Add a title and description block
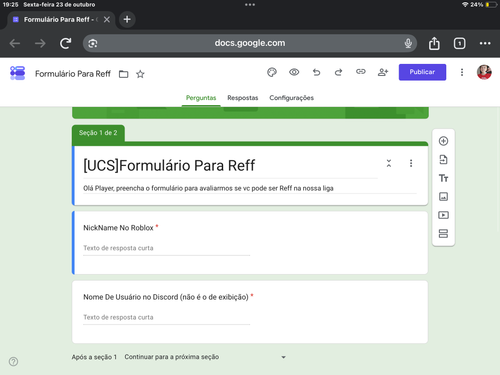This screenshot has width=500, height=375. pos(443,178)
